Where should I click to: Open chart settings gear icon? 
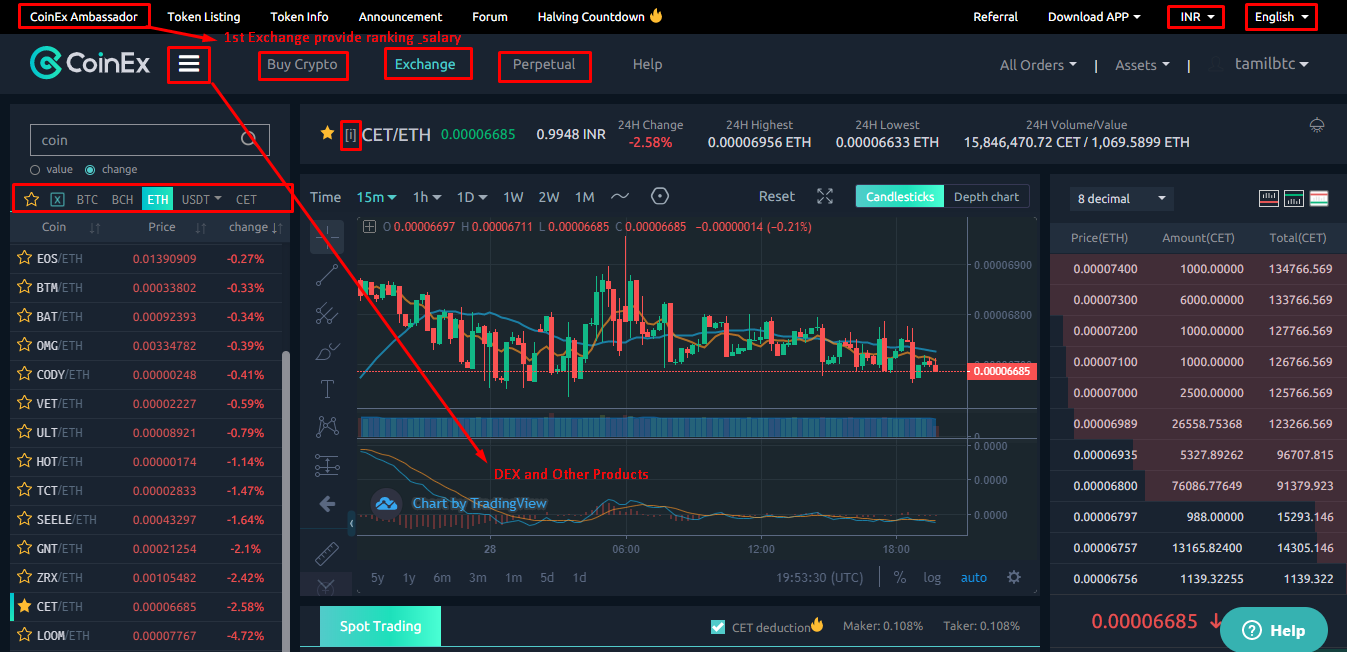(x=1014, y=577)
